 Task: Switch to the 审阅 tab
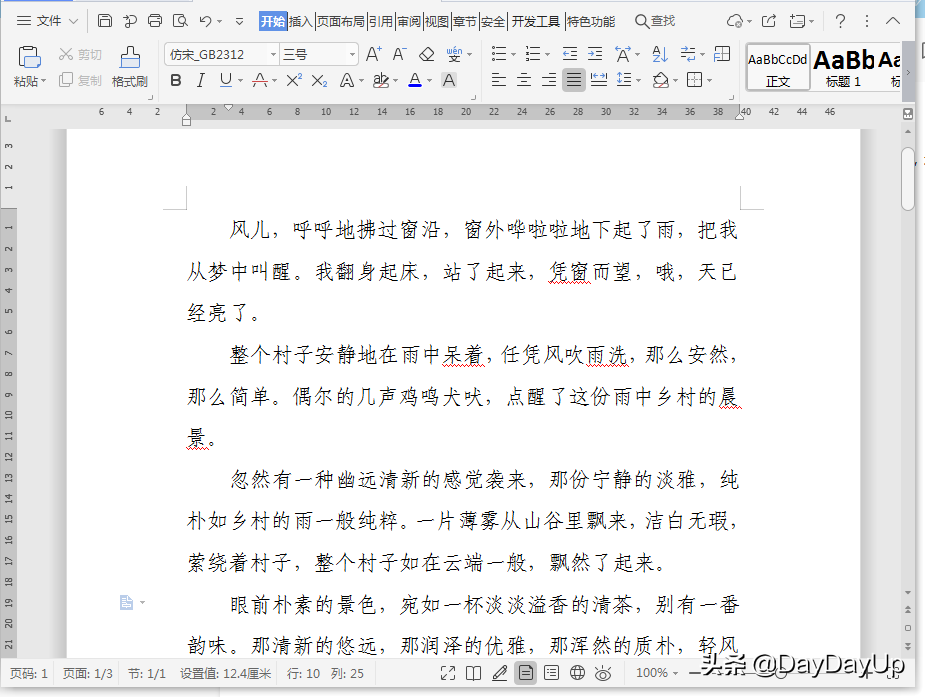pos(409,21)
